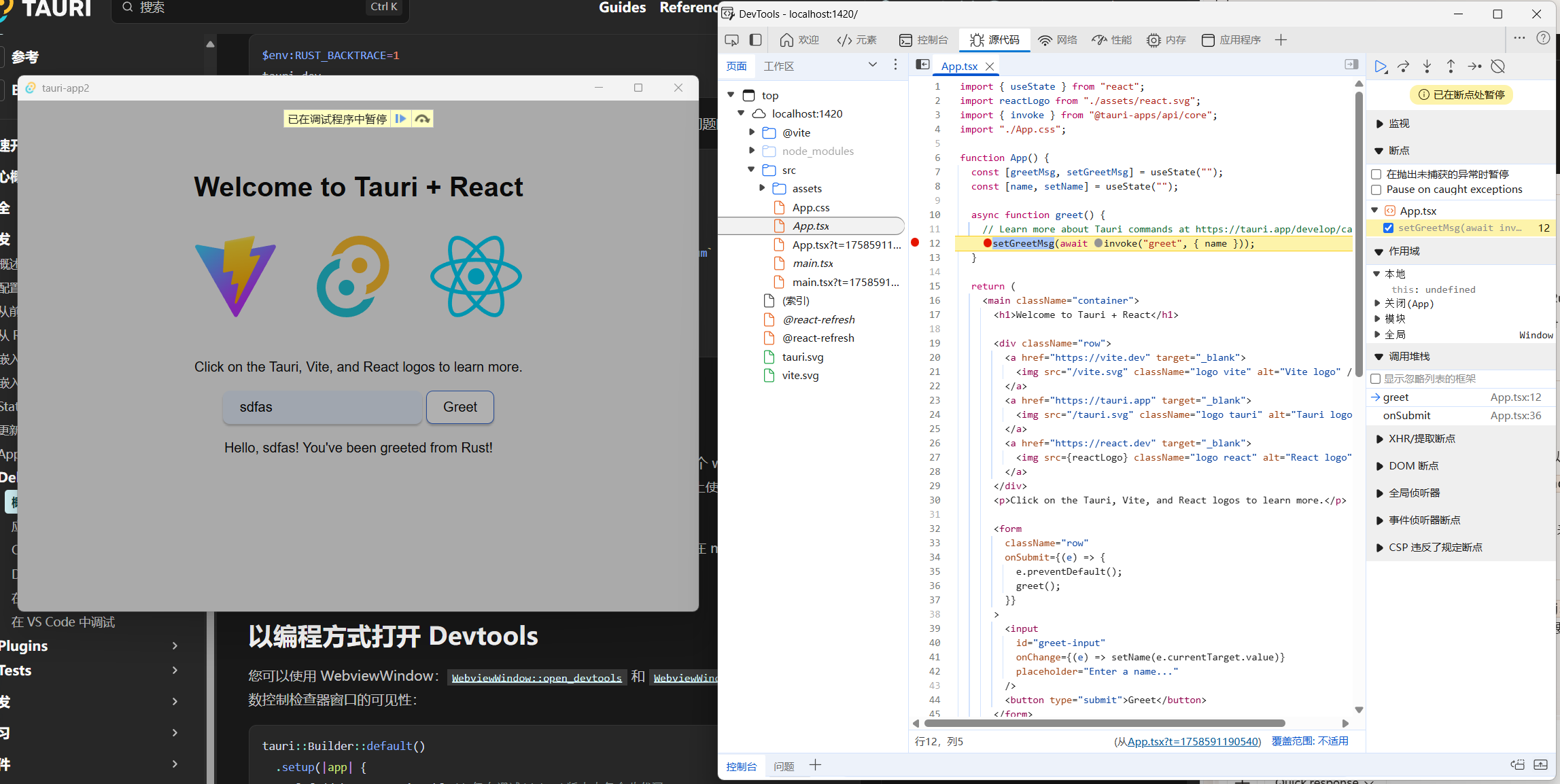Viewport: 1560px width, 784px height.
Task: Open the more navigator tabs chevron
Action: [873, 65]
